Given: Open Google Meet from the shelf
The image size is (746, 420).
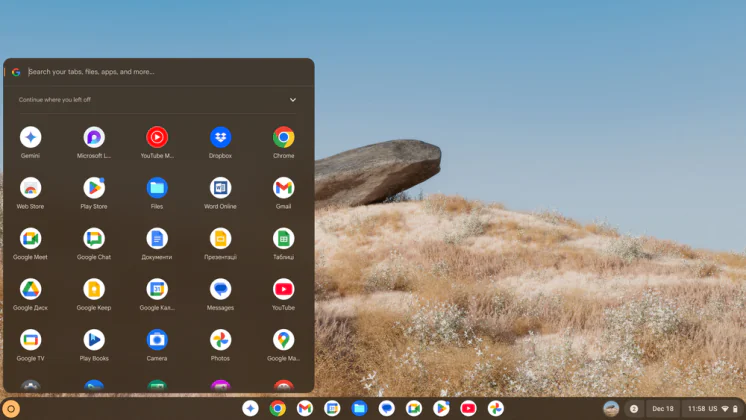Looking at the screenshot, I should [x=414, y=408].
